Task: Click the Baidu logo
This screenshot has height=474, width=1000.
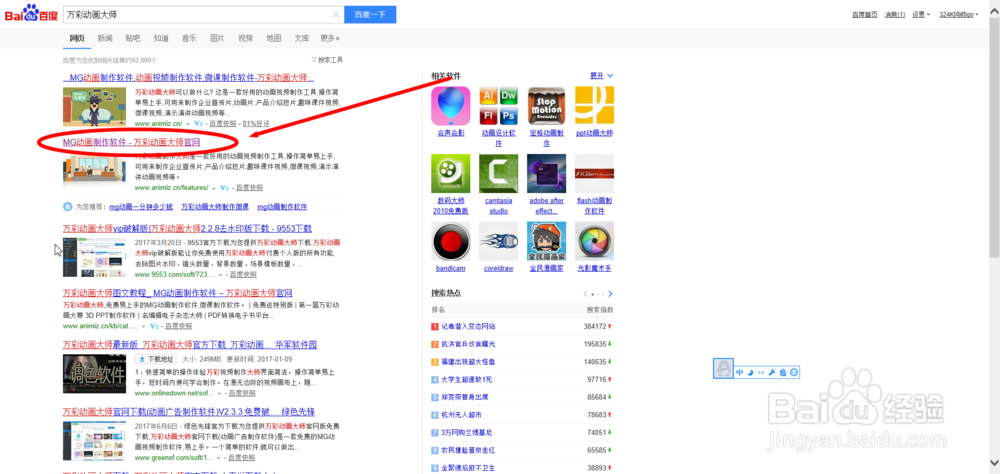Action: (x=31, y=14)
